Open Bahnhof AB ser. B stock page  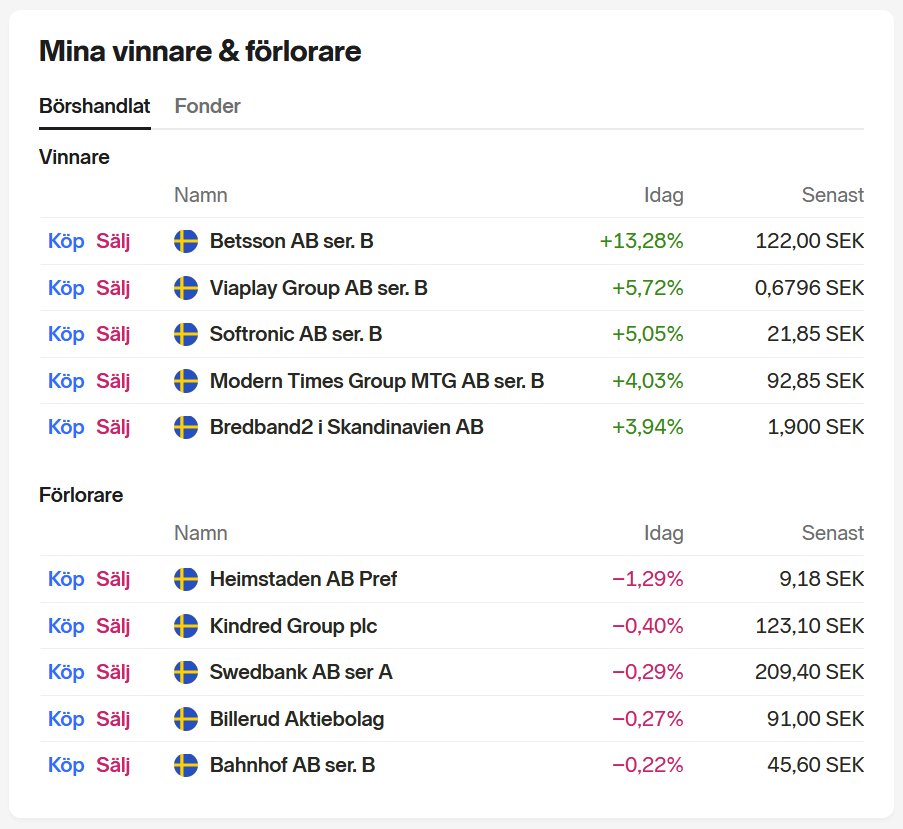point(293,765)
